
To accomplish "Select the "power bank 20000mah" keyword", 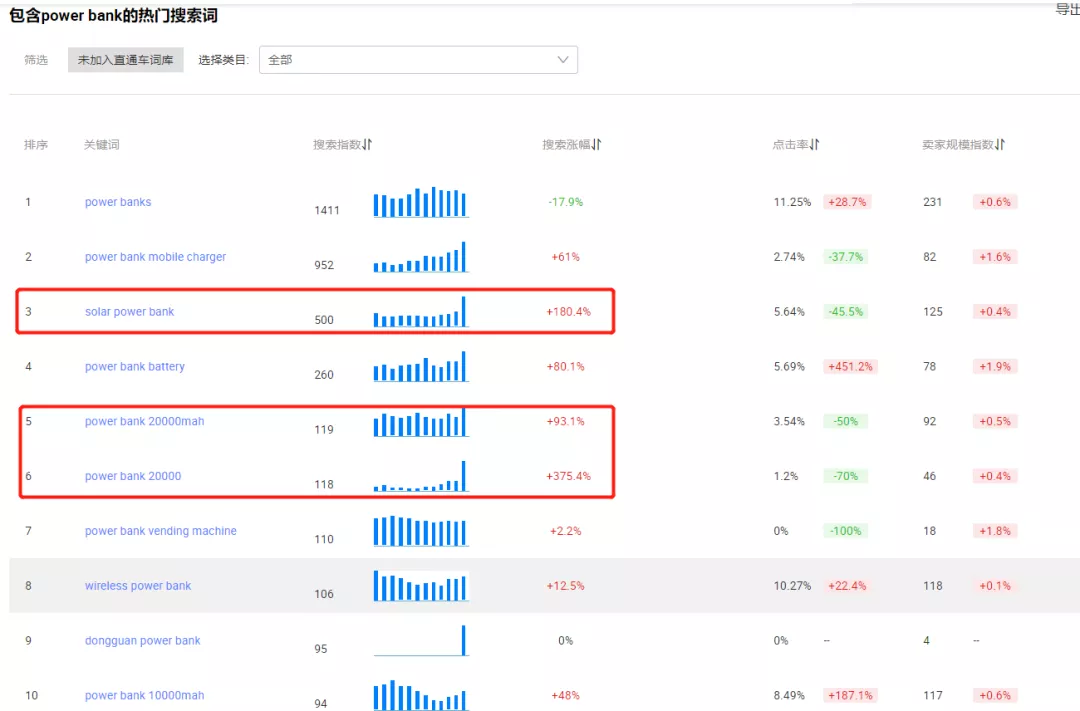I will click(x=143, y=421).
